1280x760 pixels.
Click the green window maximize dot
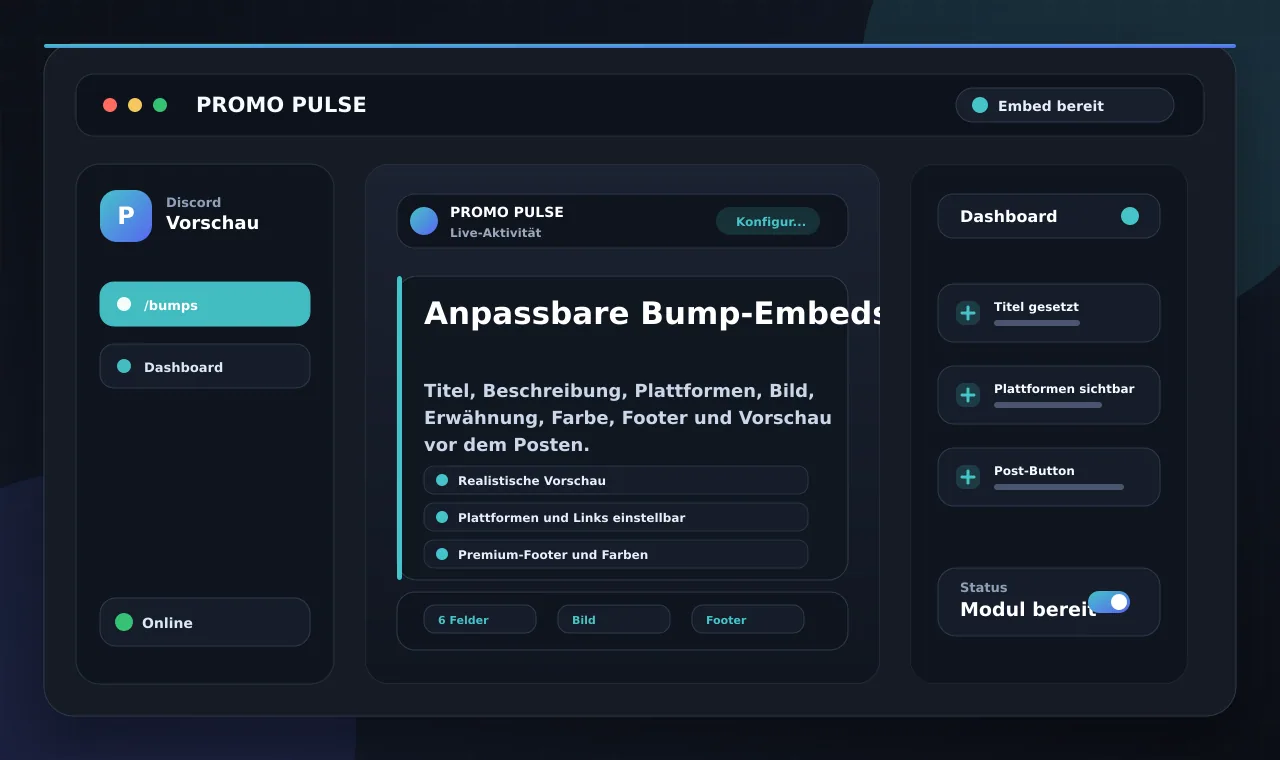[x=160, y=105]
